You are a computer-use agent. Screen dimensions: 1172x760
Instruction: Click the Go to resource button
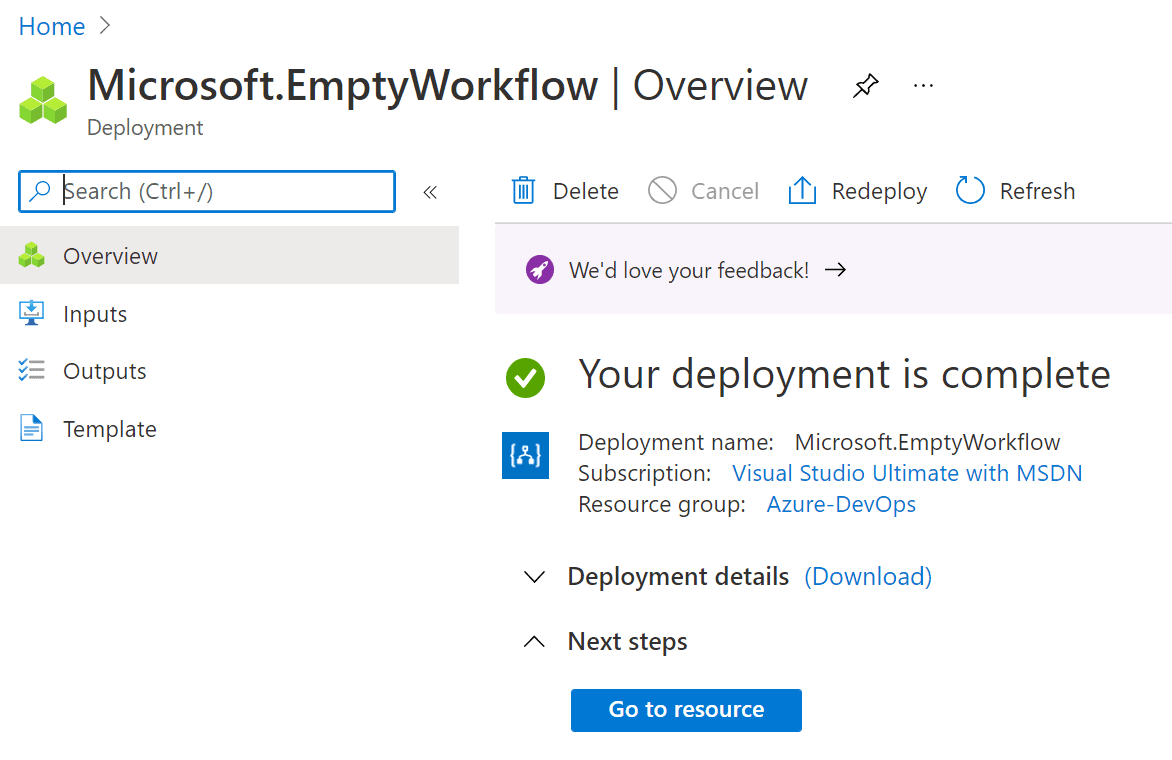coord(686,710)
